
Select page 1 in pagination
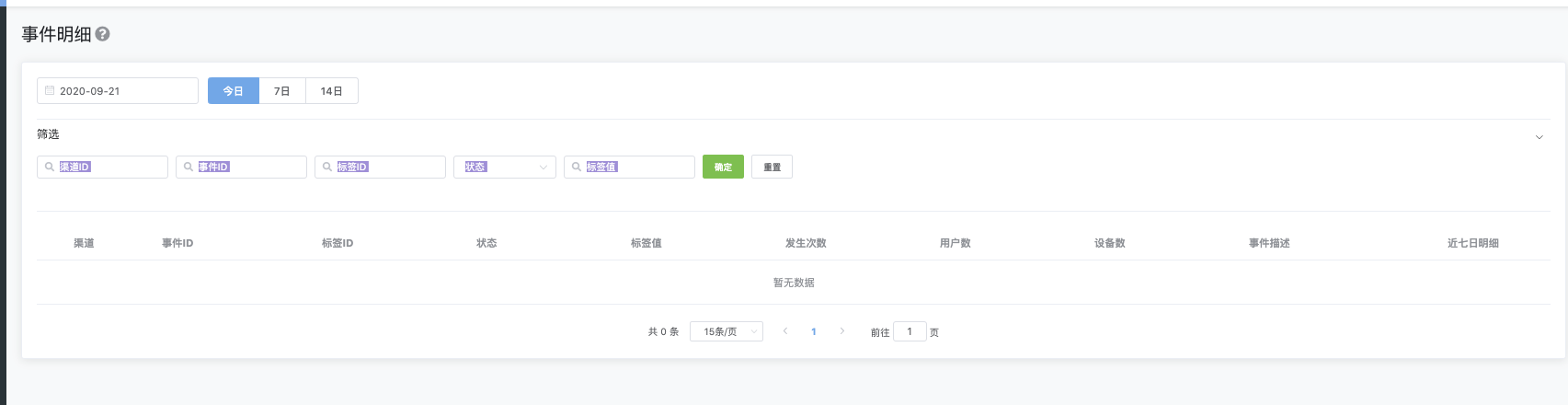(814, 331)
